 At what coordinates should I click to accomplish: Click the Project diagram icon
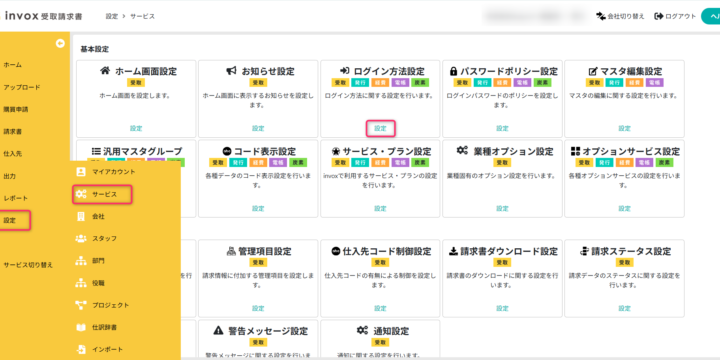pos(81,305)
